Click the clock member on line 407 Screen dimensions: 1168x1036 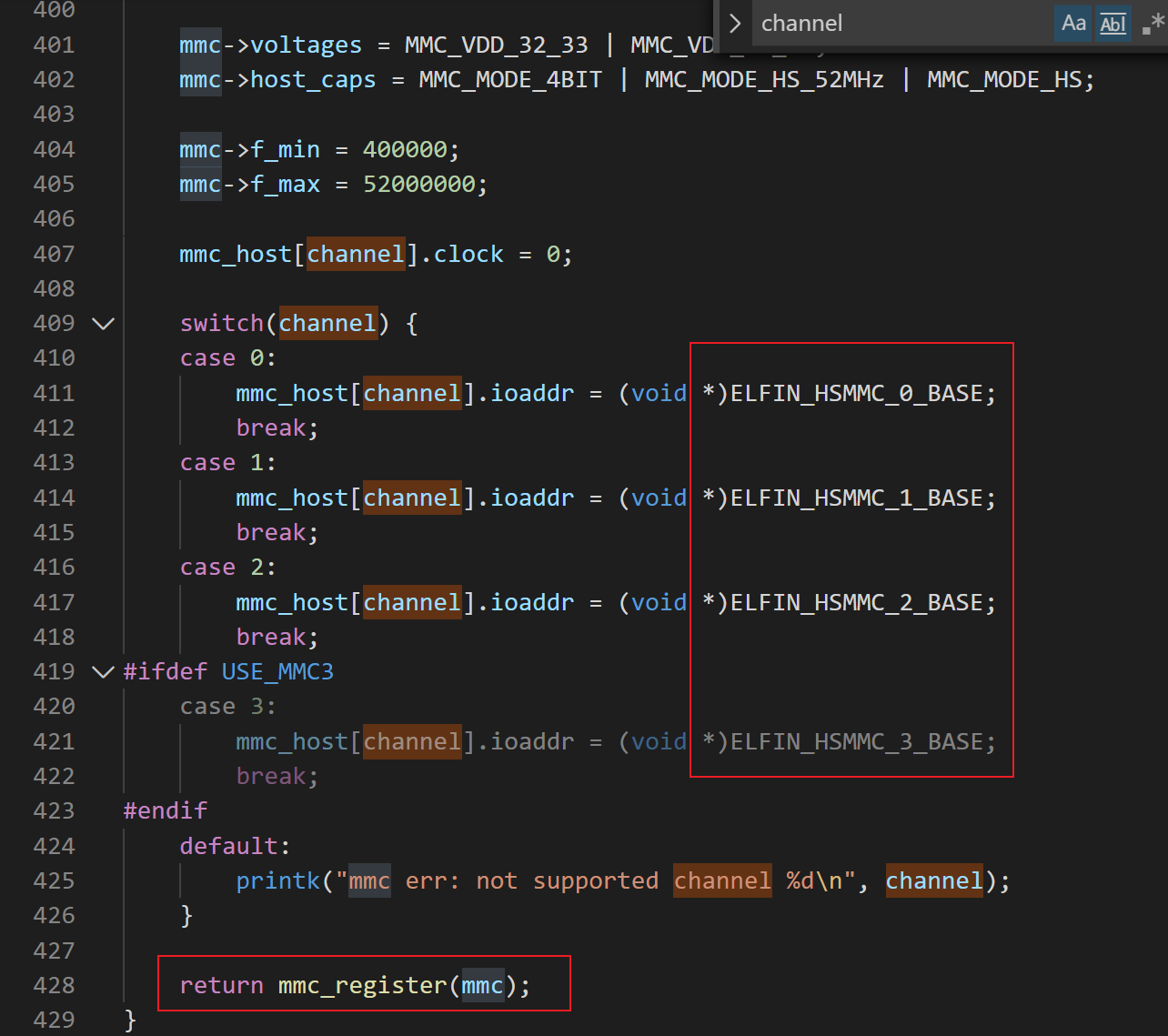point(468,255)
